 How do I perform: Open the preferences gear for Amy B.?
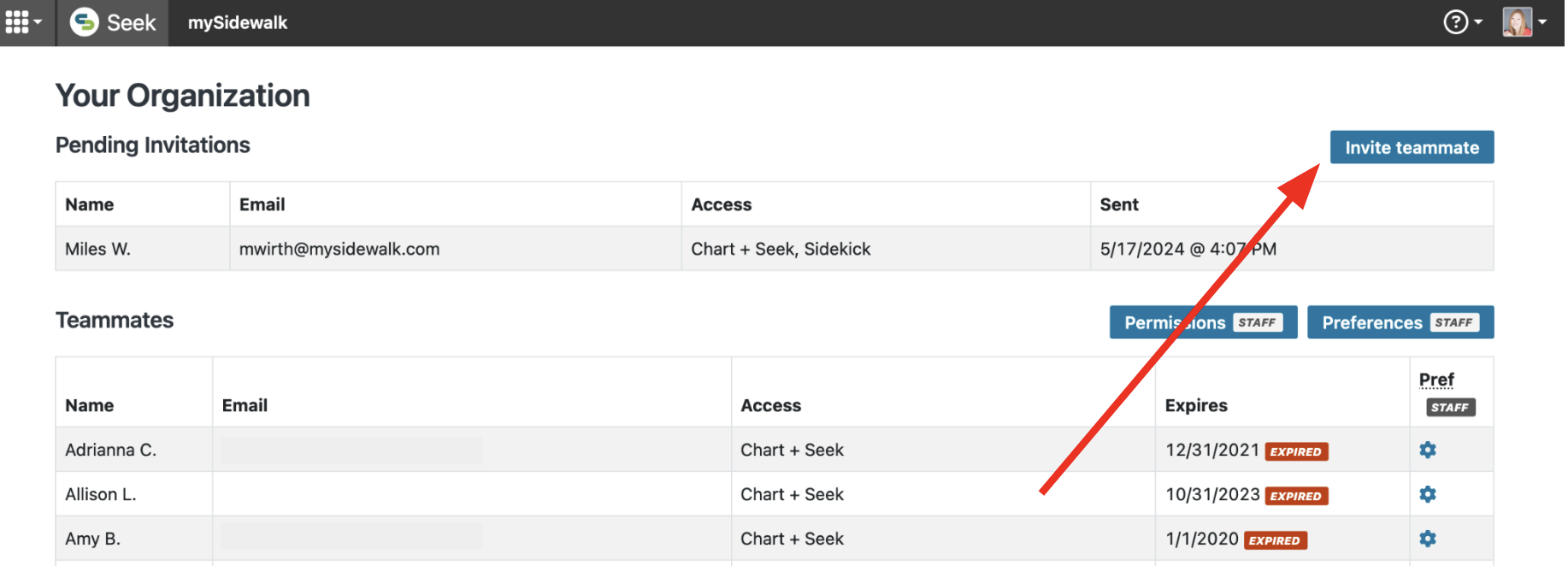click(x=1427, y=539)
